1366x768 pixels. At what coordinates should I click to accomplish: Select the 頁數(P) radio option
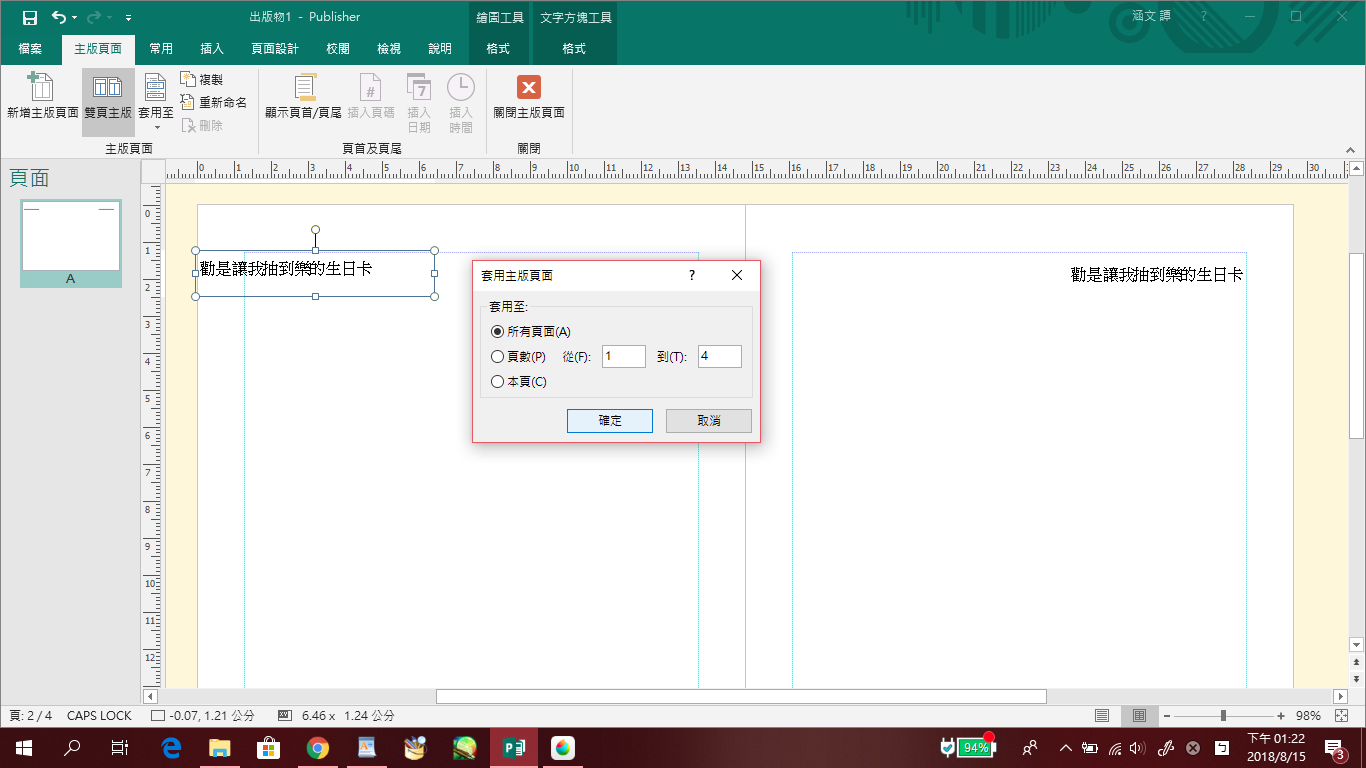pos(498,357)
